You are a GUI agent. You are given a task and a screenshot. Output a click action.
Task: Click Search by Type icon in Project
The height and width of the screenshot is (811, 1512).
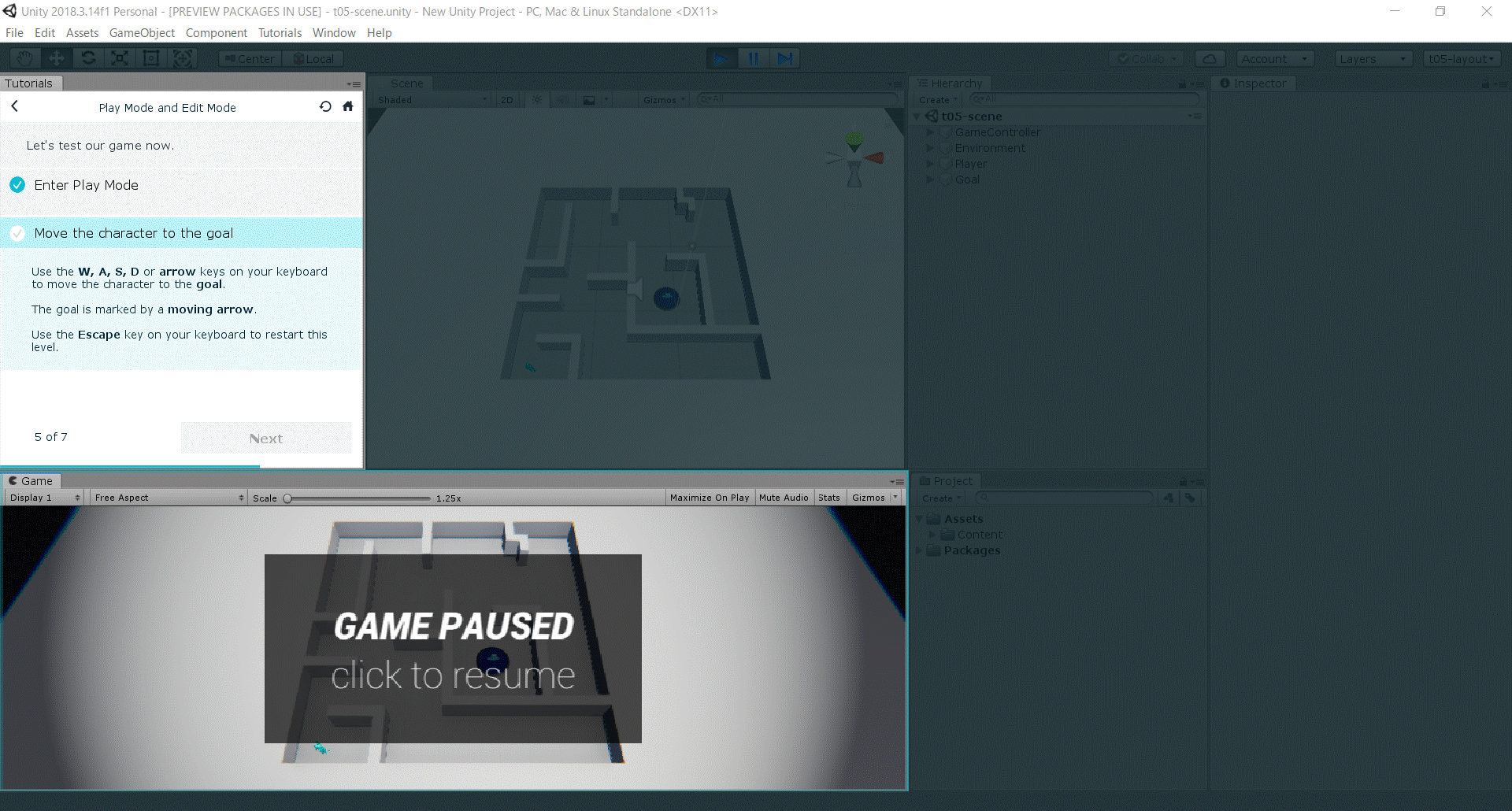point(1169,498)
